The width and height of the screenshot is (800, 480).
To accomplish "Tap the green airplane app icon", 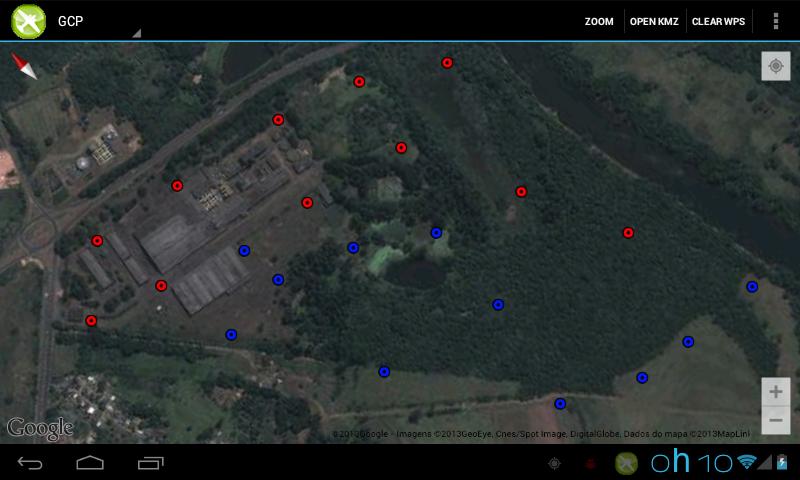I will pyautogui.click(x=29, y=21).
